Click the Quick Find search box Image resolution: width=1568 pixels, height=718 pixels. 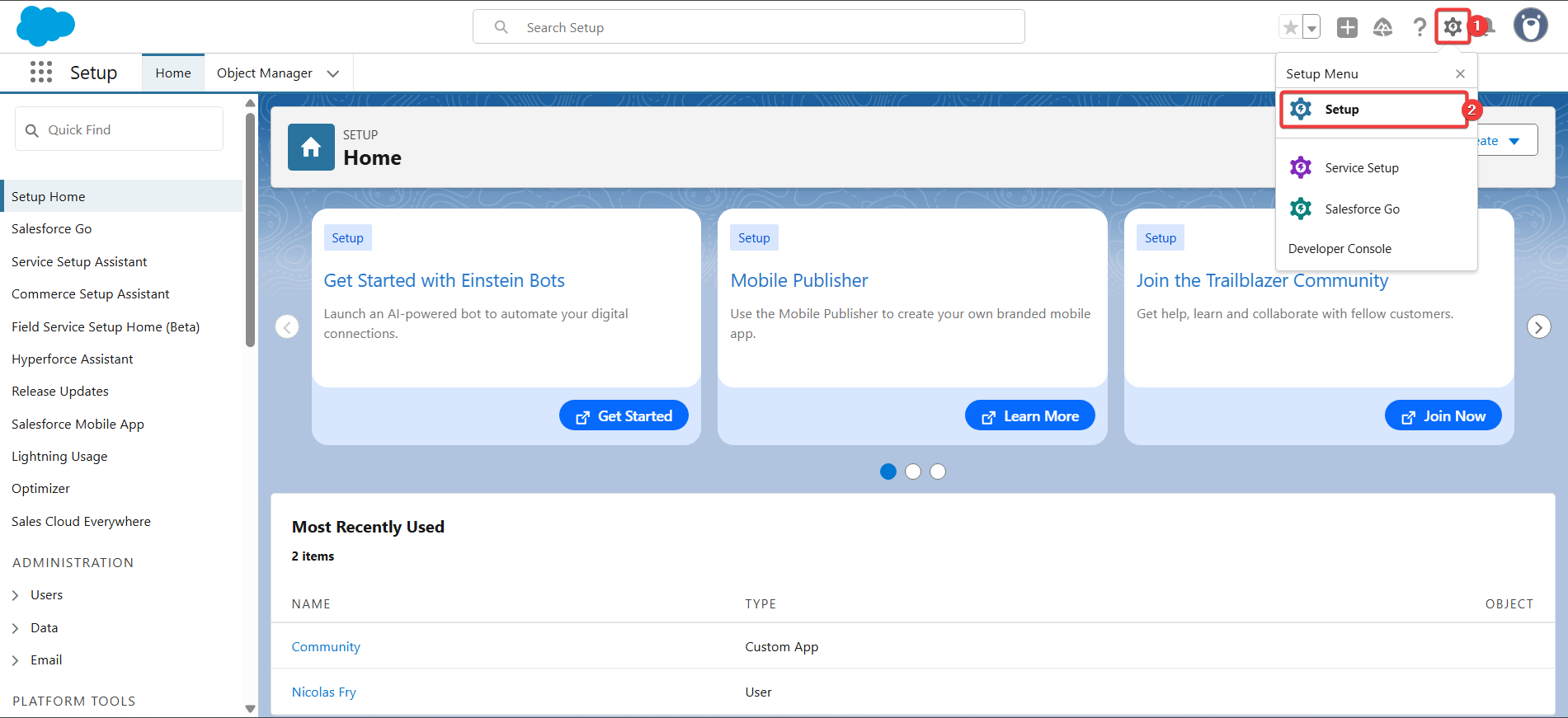pos(120,129)
